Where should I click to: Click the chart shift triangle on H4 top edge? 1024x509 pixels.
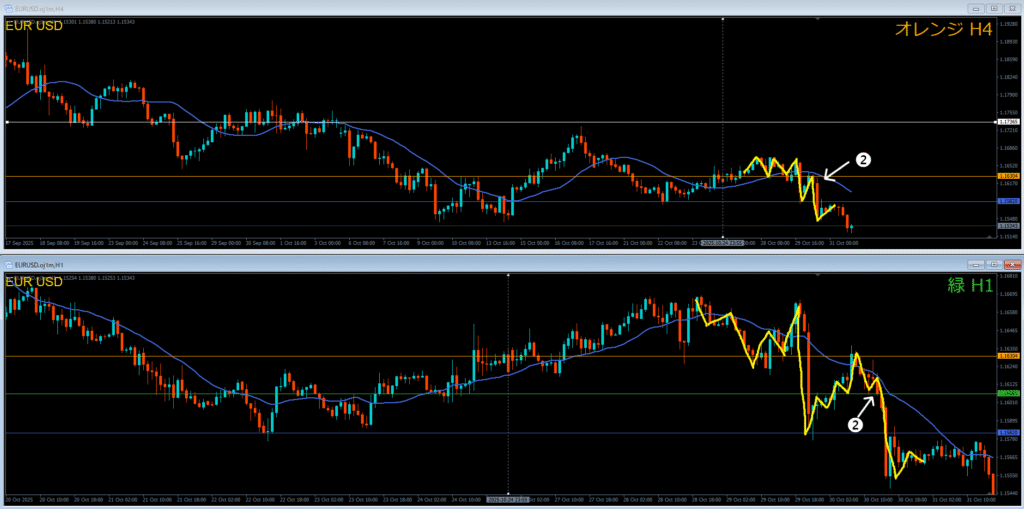[x=819, y=19]
